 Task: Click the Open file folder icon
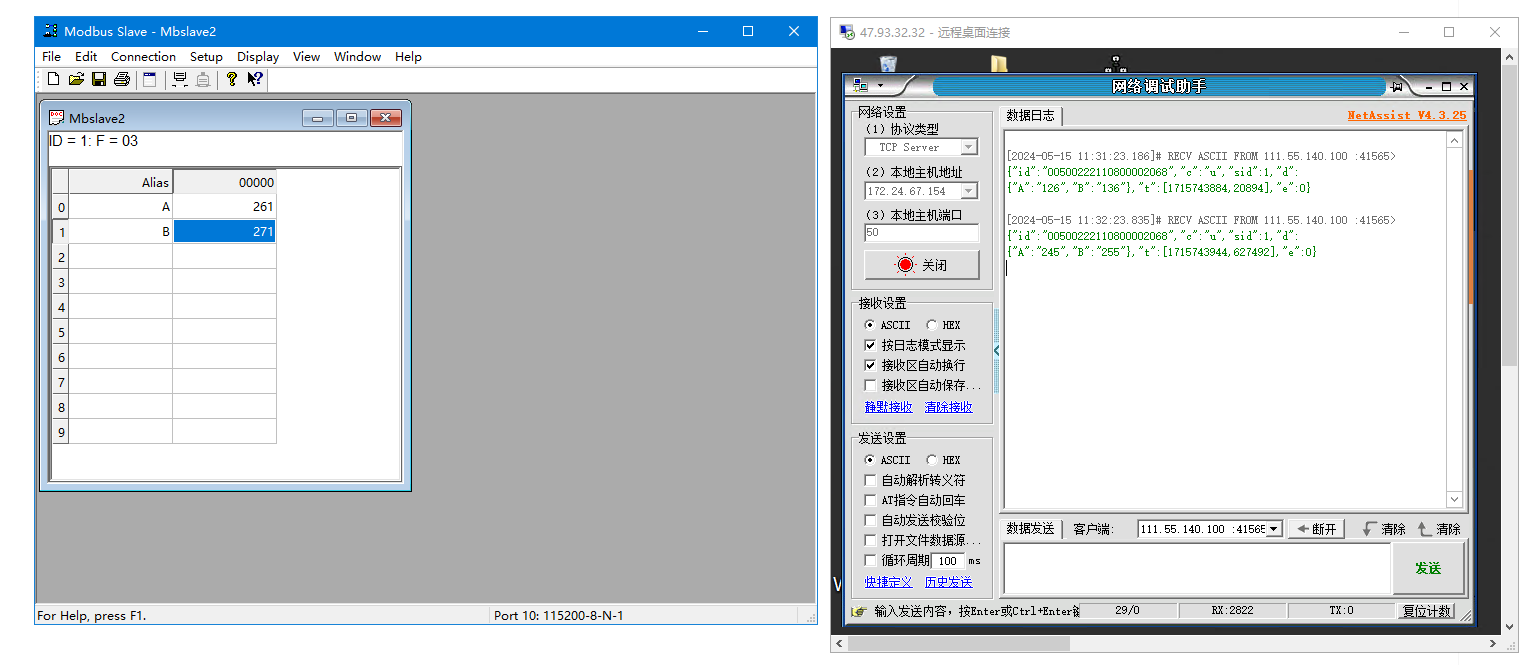pyautogui.click(x=76, y=79)
